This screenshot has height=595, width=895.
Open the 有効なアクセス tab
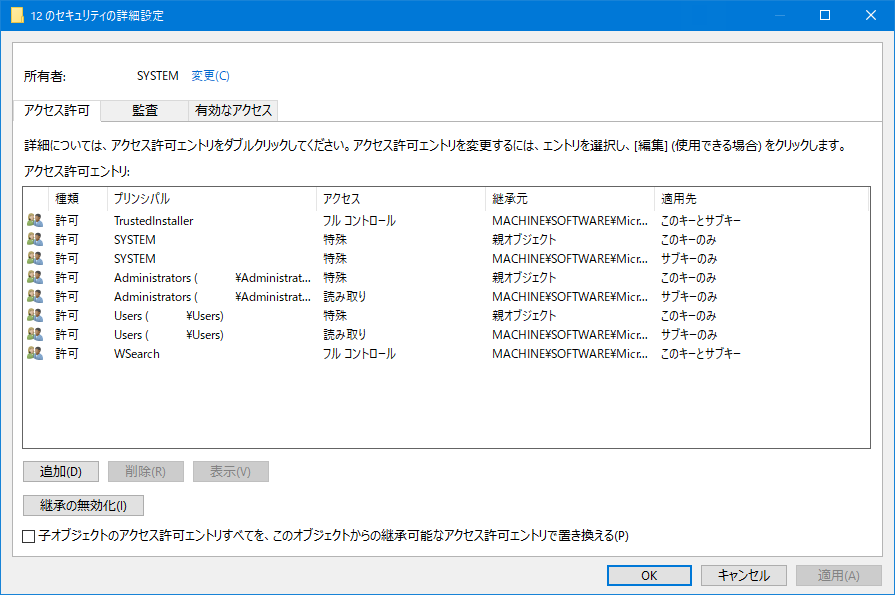click(x=232, y=110)
